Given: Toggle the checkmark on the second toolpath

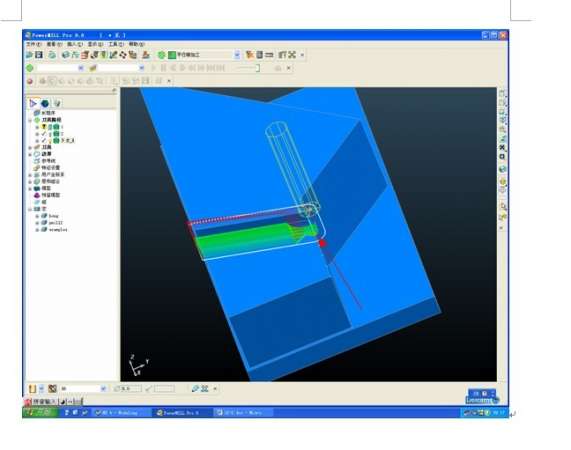Looking at the screenshot, I should pyautogui.click(x=44, y=134).
